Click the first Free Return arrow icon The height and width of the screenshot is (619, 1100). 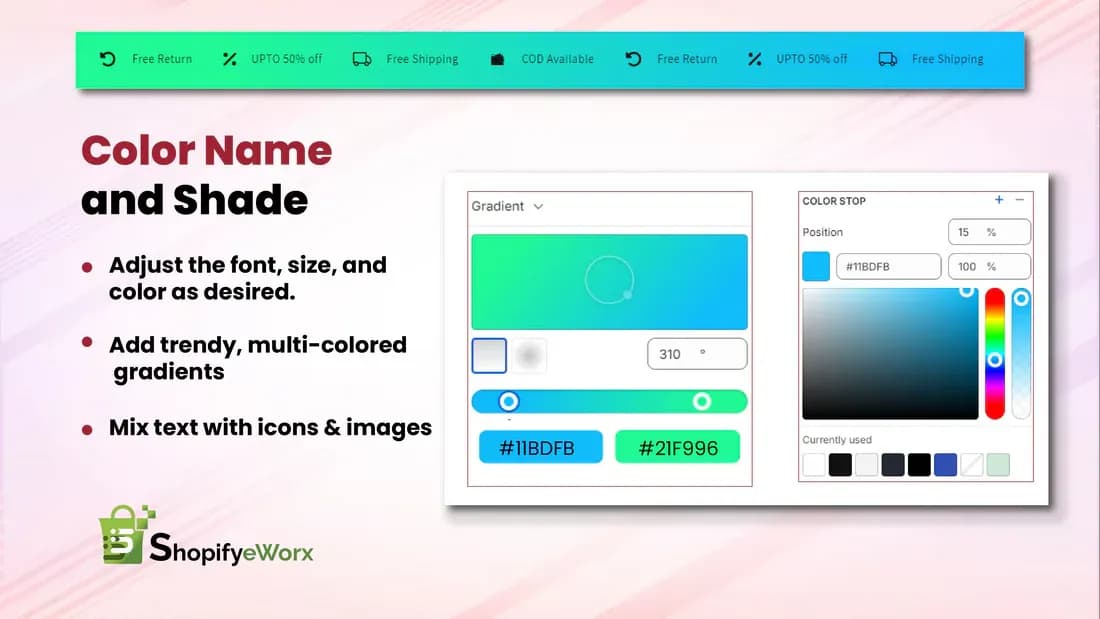107,59
